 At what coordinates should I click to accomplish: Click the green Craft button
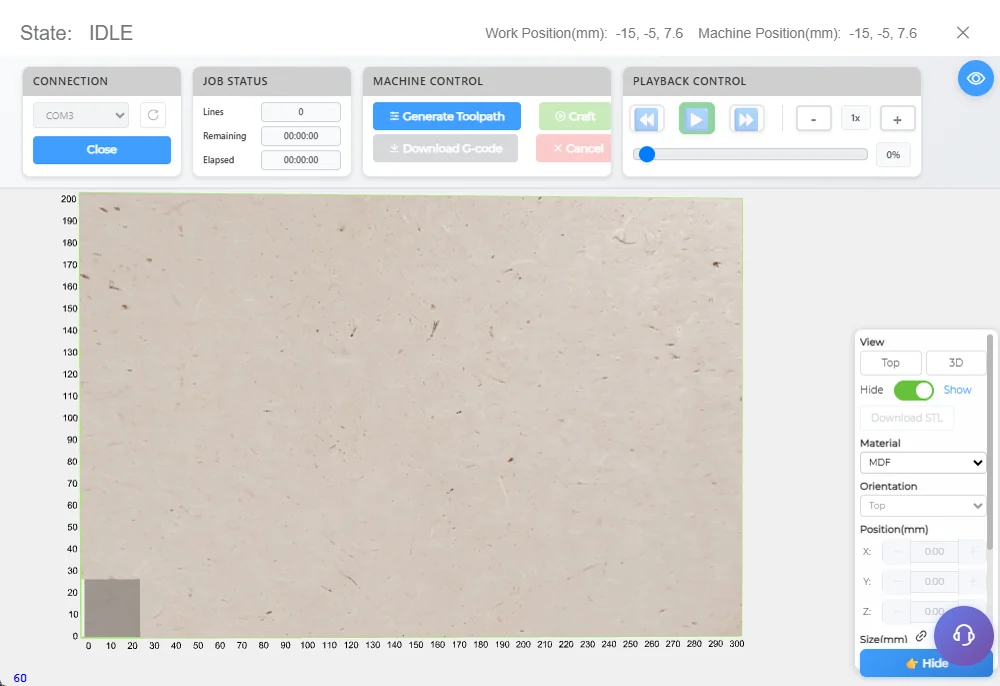click(x=575, y=116)
